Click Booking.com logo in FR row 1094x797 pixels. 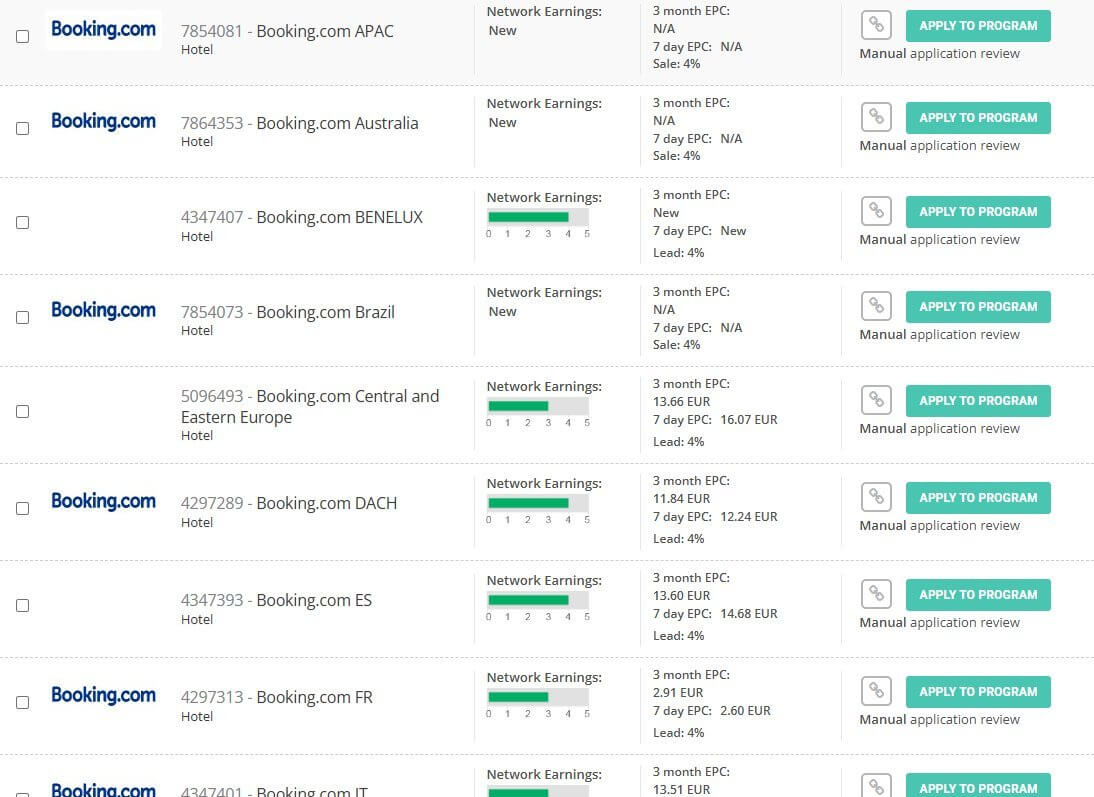point(103,696)
